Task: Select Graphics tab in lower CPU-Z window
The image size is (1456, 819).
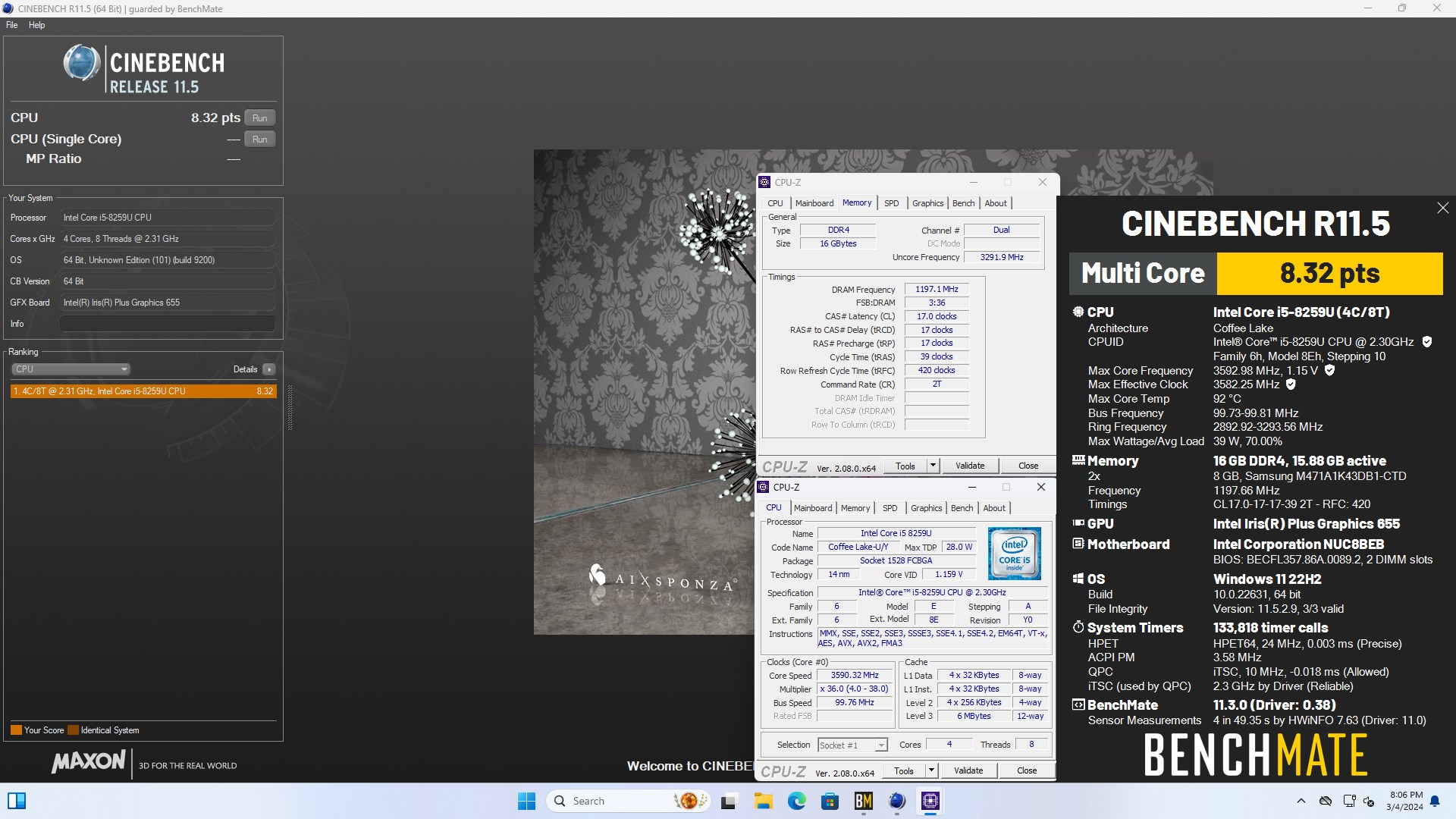Action: coord(926,508)
